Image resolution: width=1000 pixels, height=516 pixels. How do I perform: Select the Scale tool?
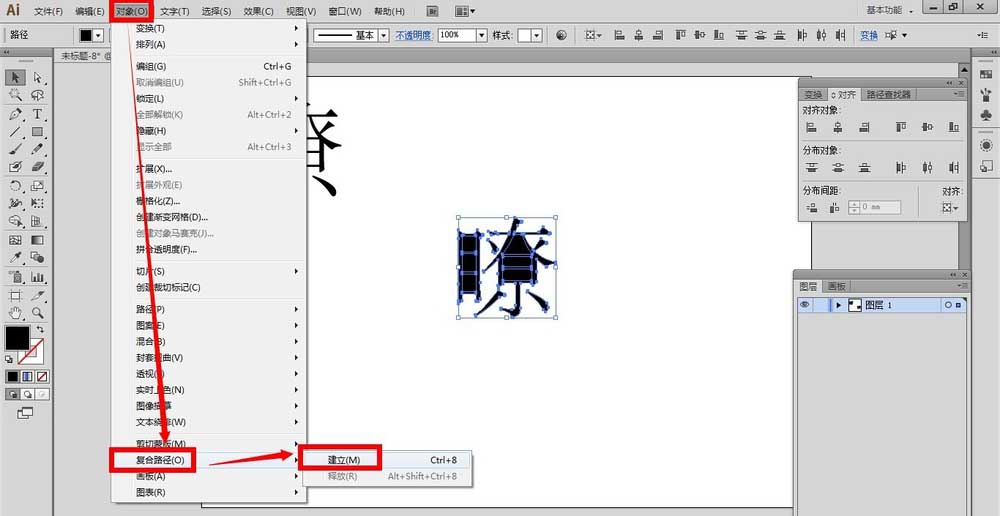[38, 186]
